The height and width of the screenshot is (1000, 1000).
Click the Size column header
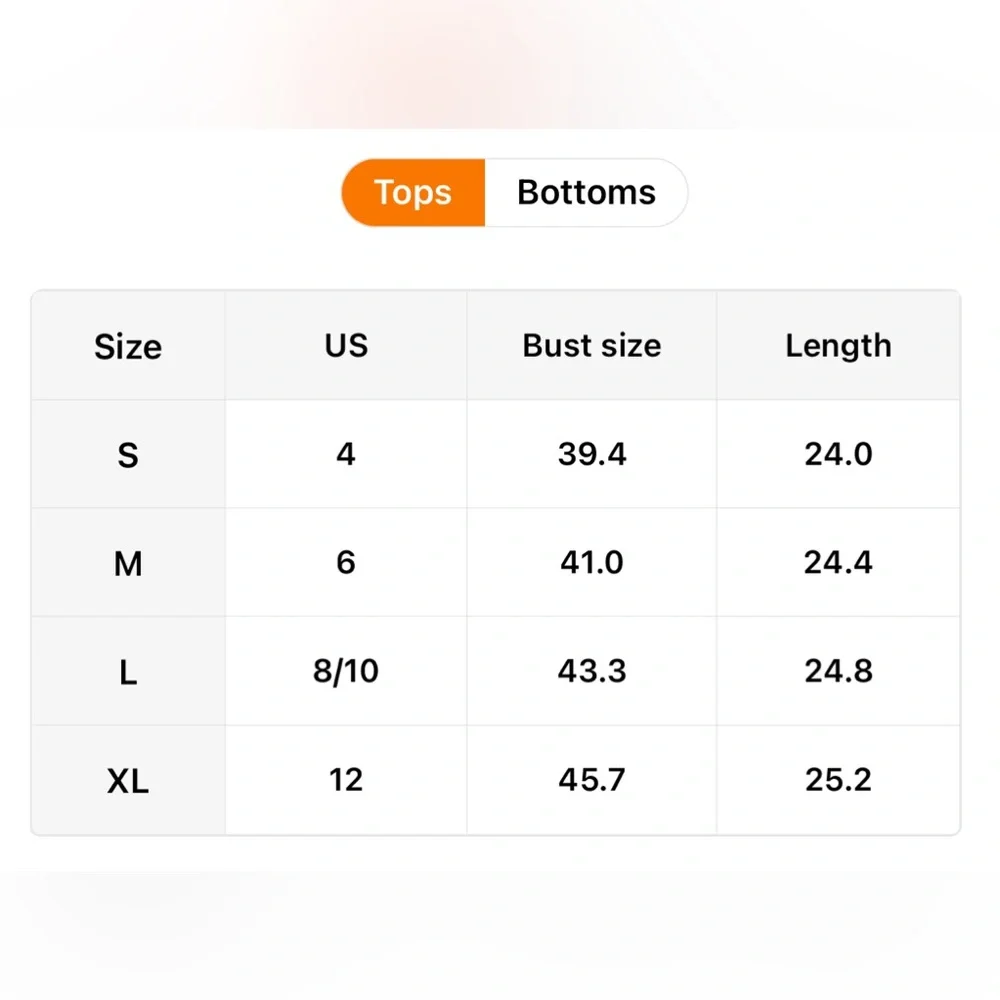128,346
